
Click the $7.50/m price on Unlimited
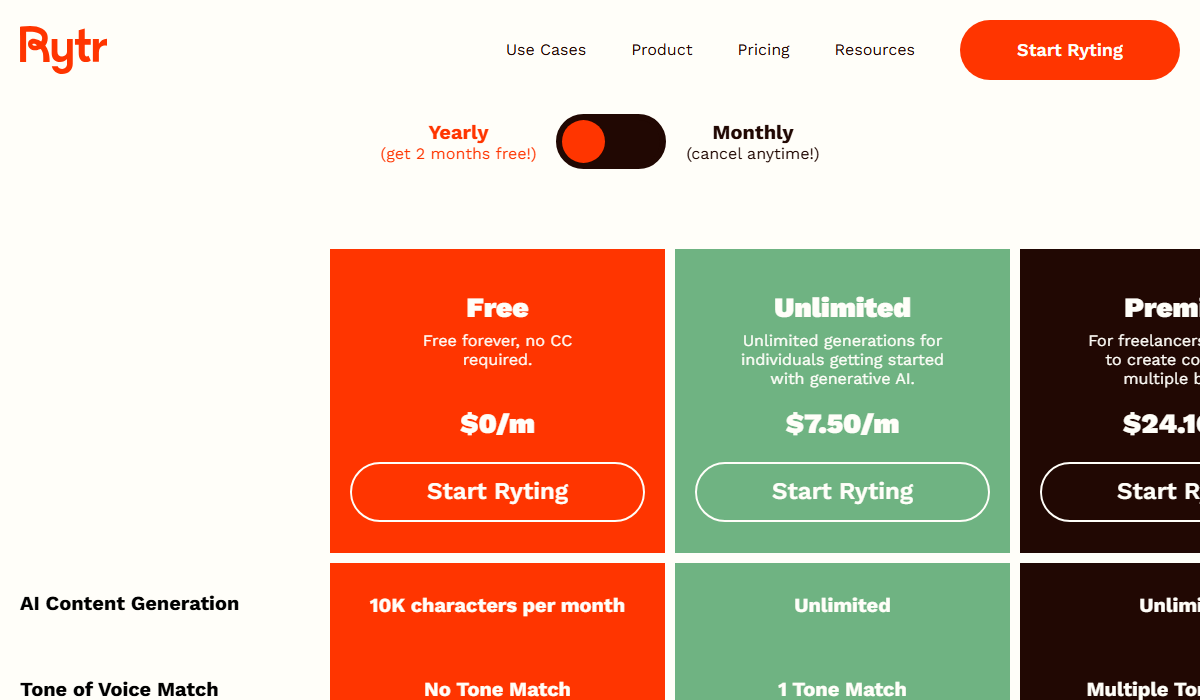pos(842,424)
